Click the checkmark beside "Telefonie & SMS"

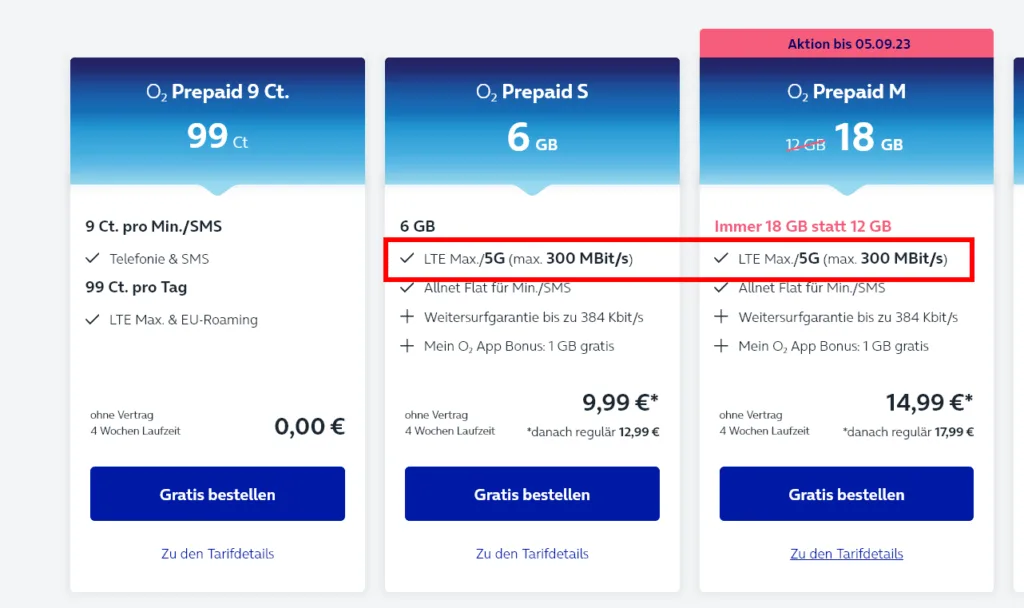point(92,258)
